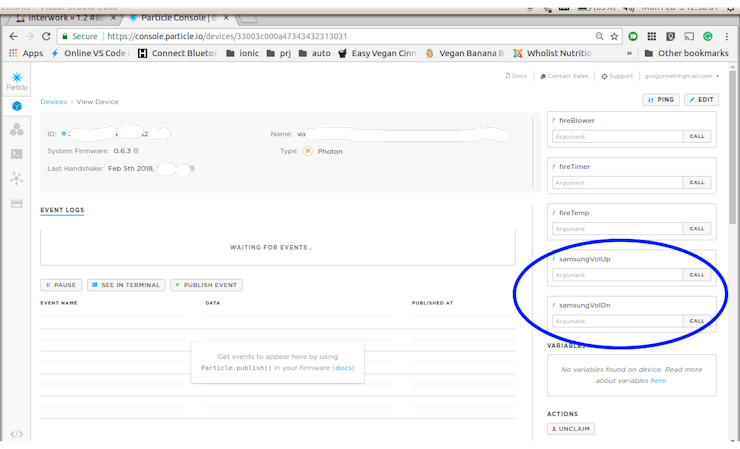740x449 pixels.
Task: Select the Event Logs tab
Action: 62,210
